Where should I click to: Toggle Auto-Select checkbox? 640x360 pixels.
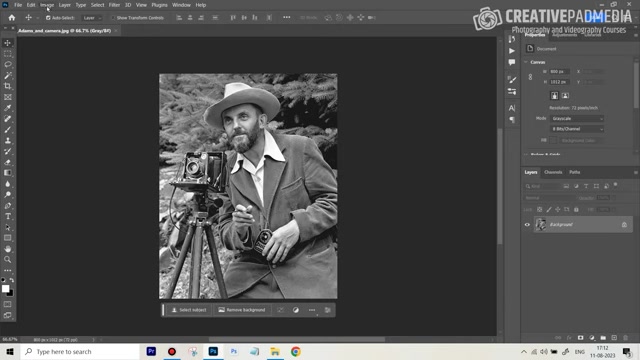[48, 18]
